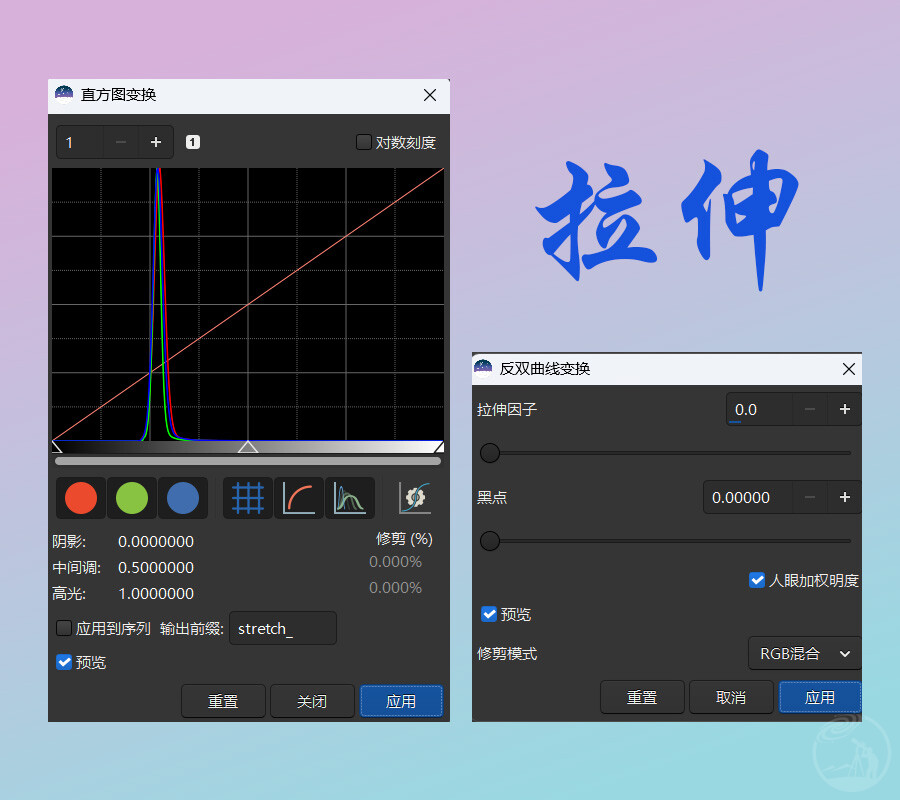This screenshot has width=900, height=800.
Task: Click 应用 in the 反双曲线变换 dialog
Action: click(x=820, y=697)
